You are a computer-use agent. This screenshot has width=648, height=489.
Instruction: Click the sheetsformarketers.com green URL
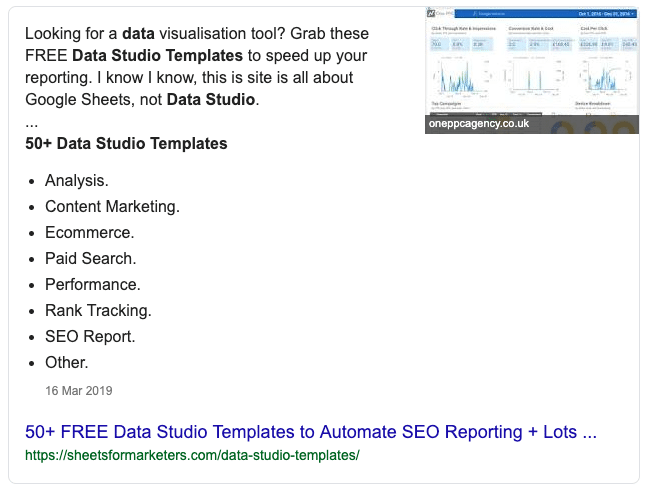(192, 455)
